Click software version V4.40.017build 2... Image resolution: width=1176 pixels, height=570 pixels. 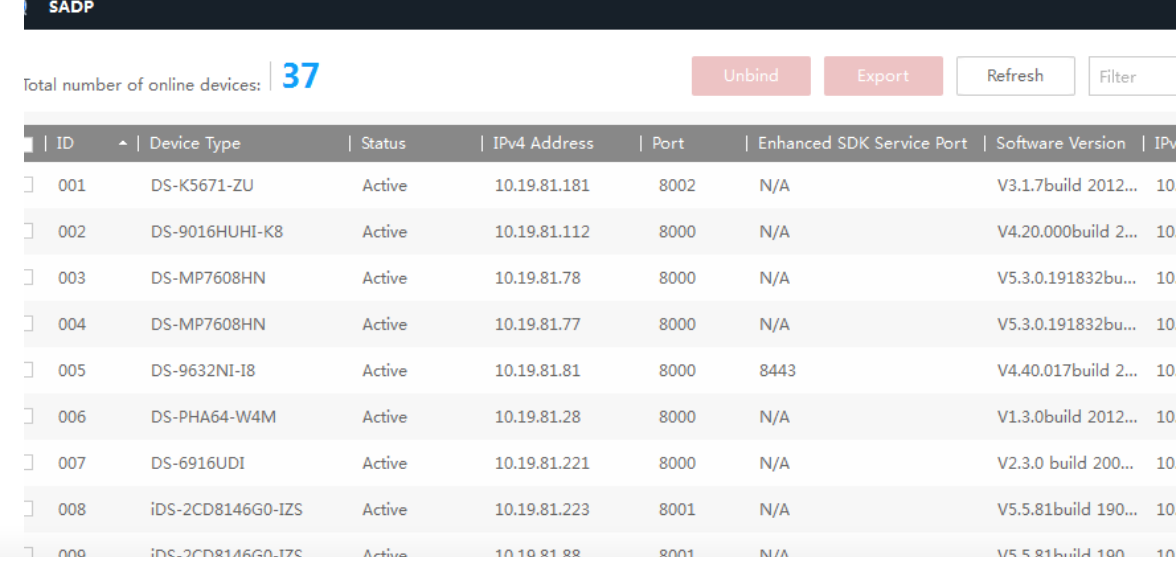1067,370
